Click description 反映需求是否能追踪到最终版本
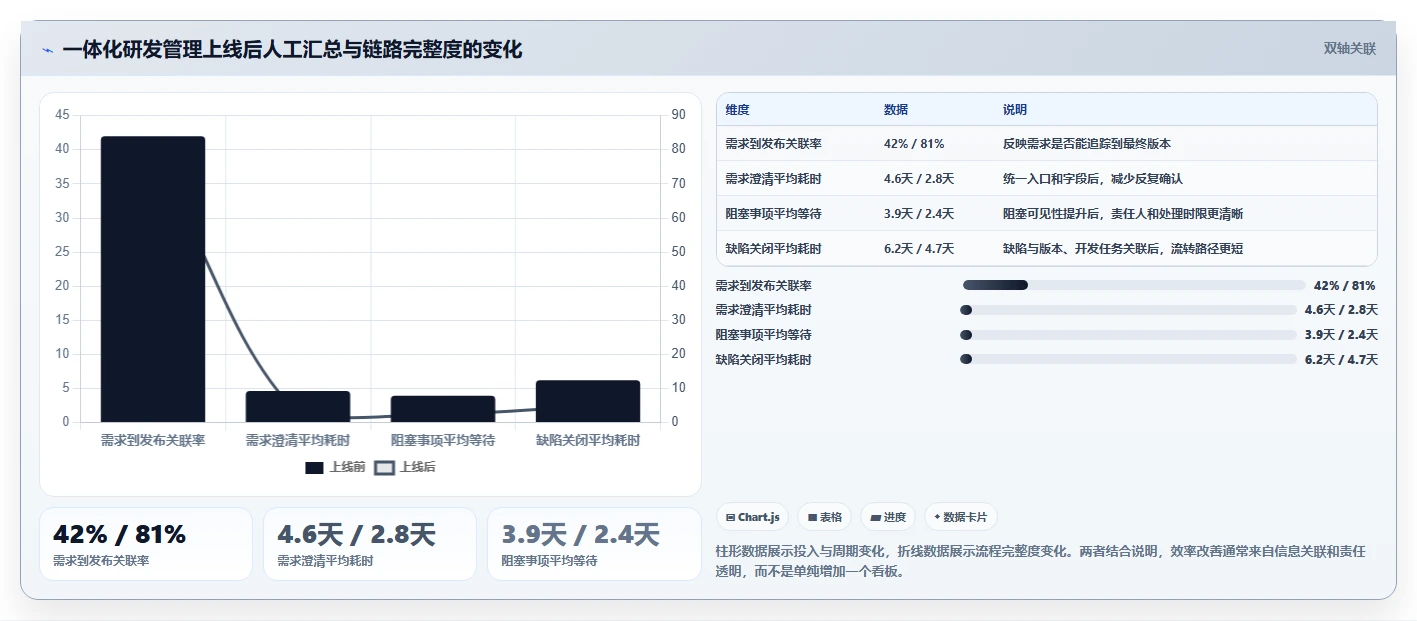Image resolution: width=1417 pixels, height=621 pixels. point(1087,144)
